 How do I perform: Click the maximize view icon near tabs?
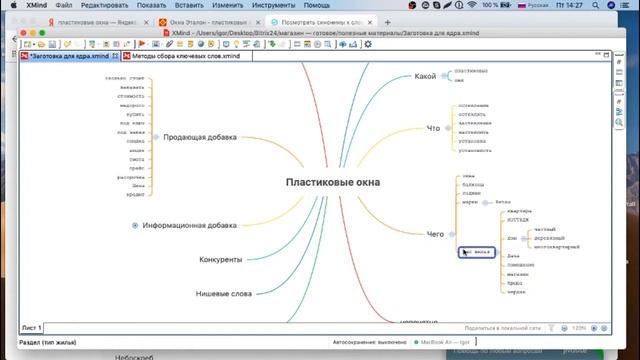606,55
